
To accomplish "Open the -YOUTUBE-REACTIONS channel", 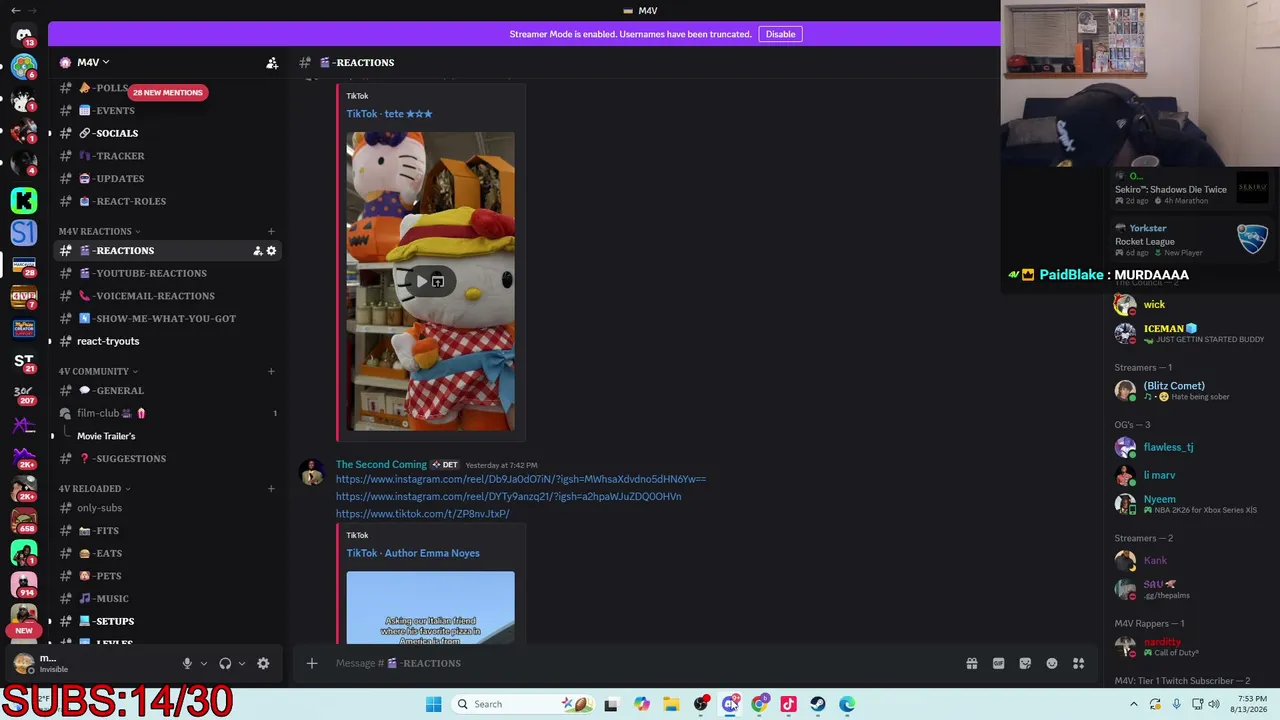I will coord(166,273).
